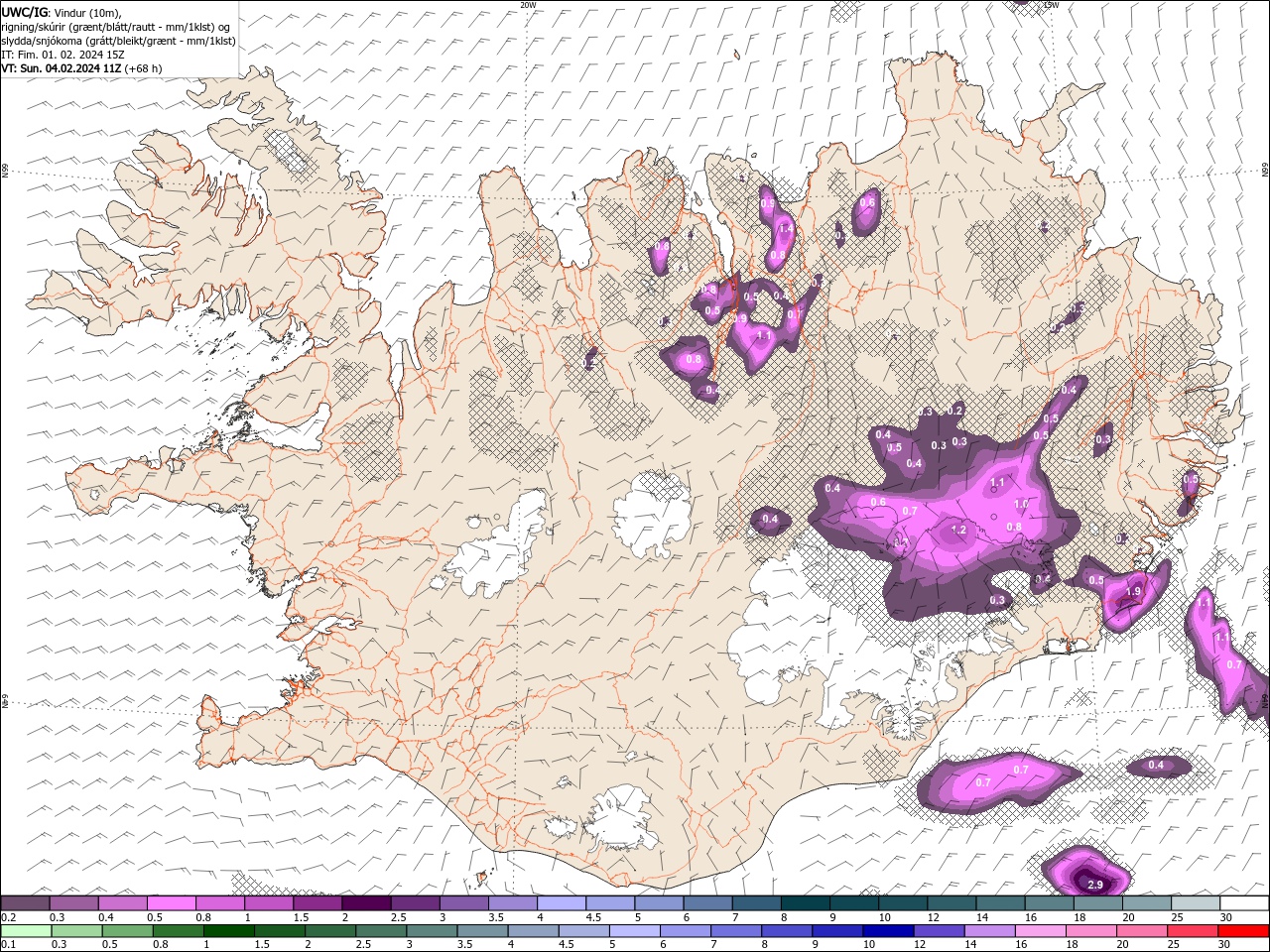Click the "1.4" precipitation value on the map
Image resolution: width=1270 pixels, height=952 pixels.
click(x=786, y=229)
